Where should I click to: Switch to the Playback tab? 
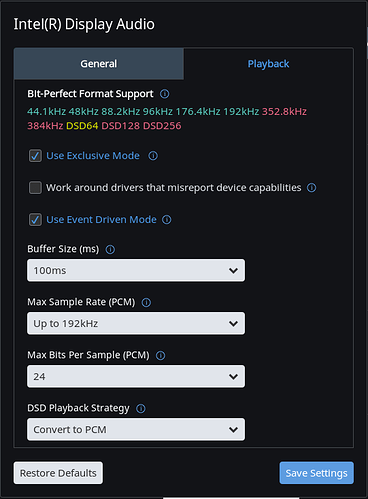[x=268, y=64]
